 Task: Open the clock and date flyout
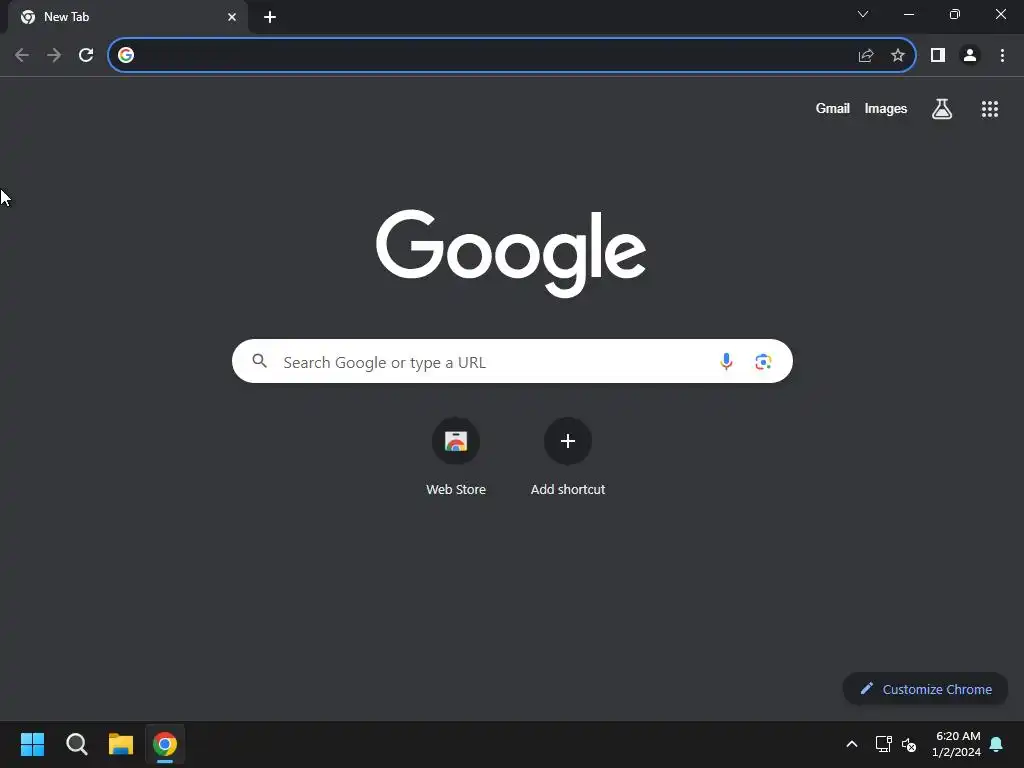tap(956, 744)
